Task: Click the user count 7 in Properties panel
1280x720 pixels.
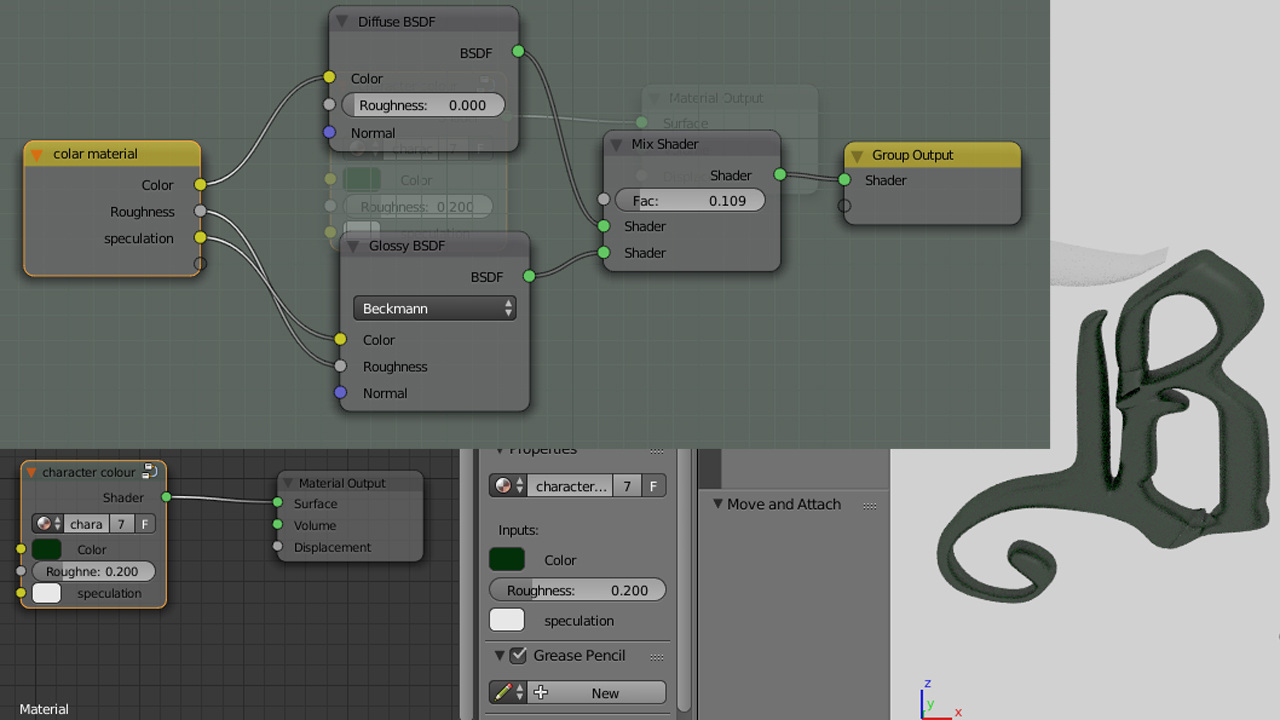Action: pyautogui.click(x=627, y=486)
